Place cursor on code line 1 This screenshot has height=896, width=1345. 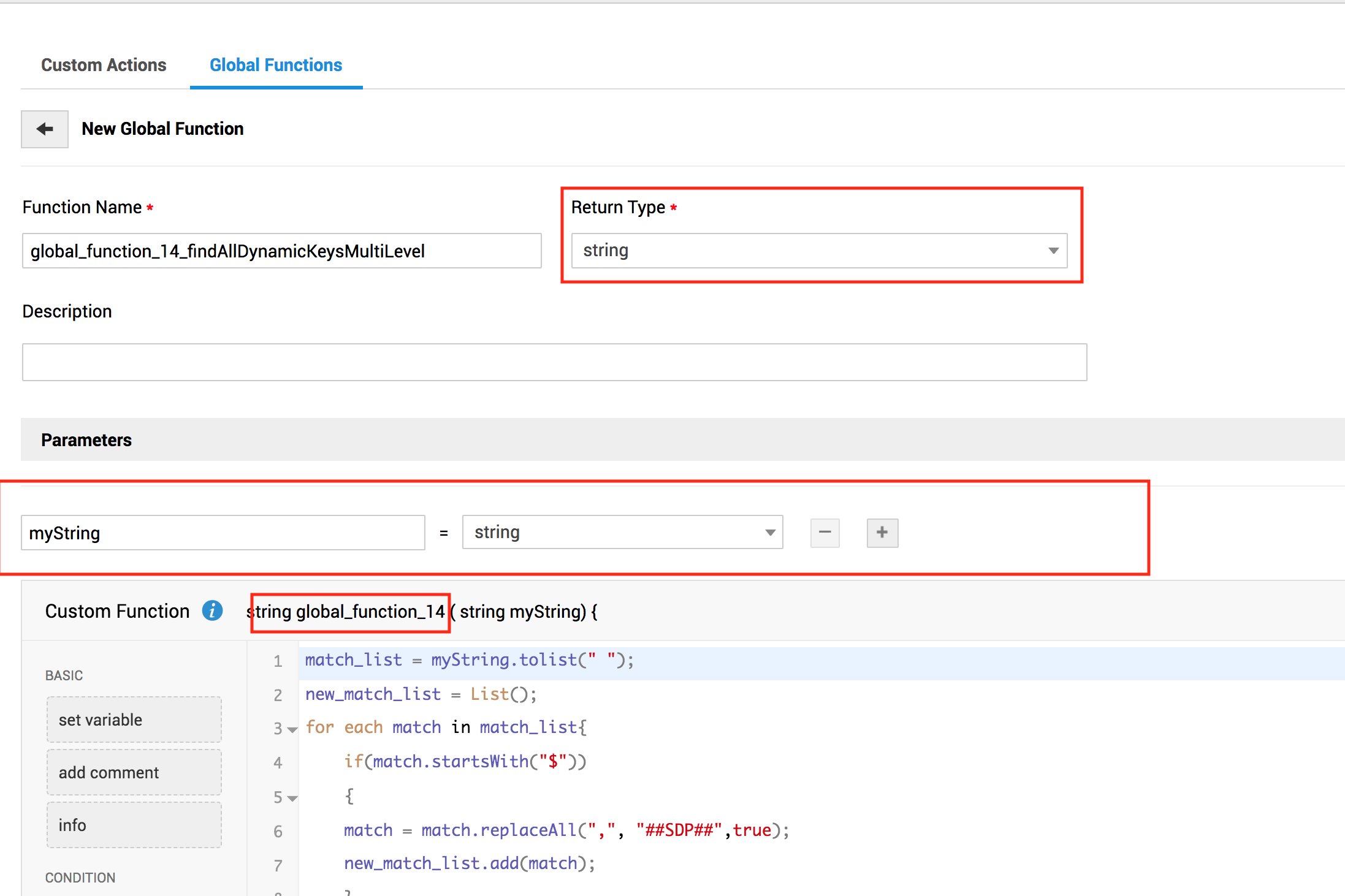[469, 660]
